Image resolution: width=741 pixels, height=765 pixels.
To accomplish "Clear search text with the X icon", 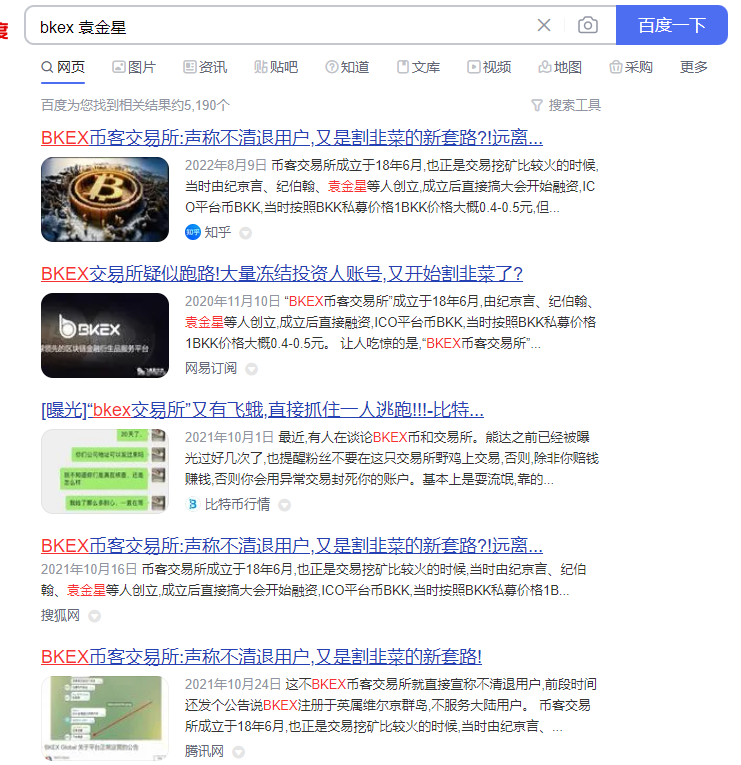I will [544, 25].
